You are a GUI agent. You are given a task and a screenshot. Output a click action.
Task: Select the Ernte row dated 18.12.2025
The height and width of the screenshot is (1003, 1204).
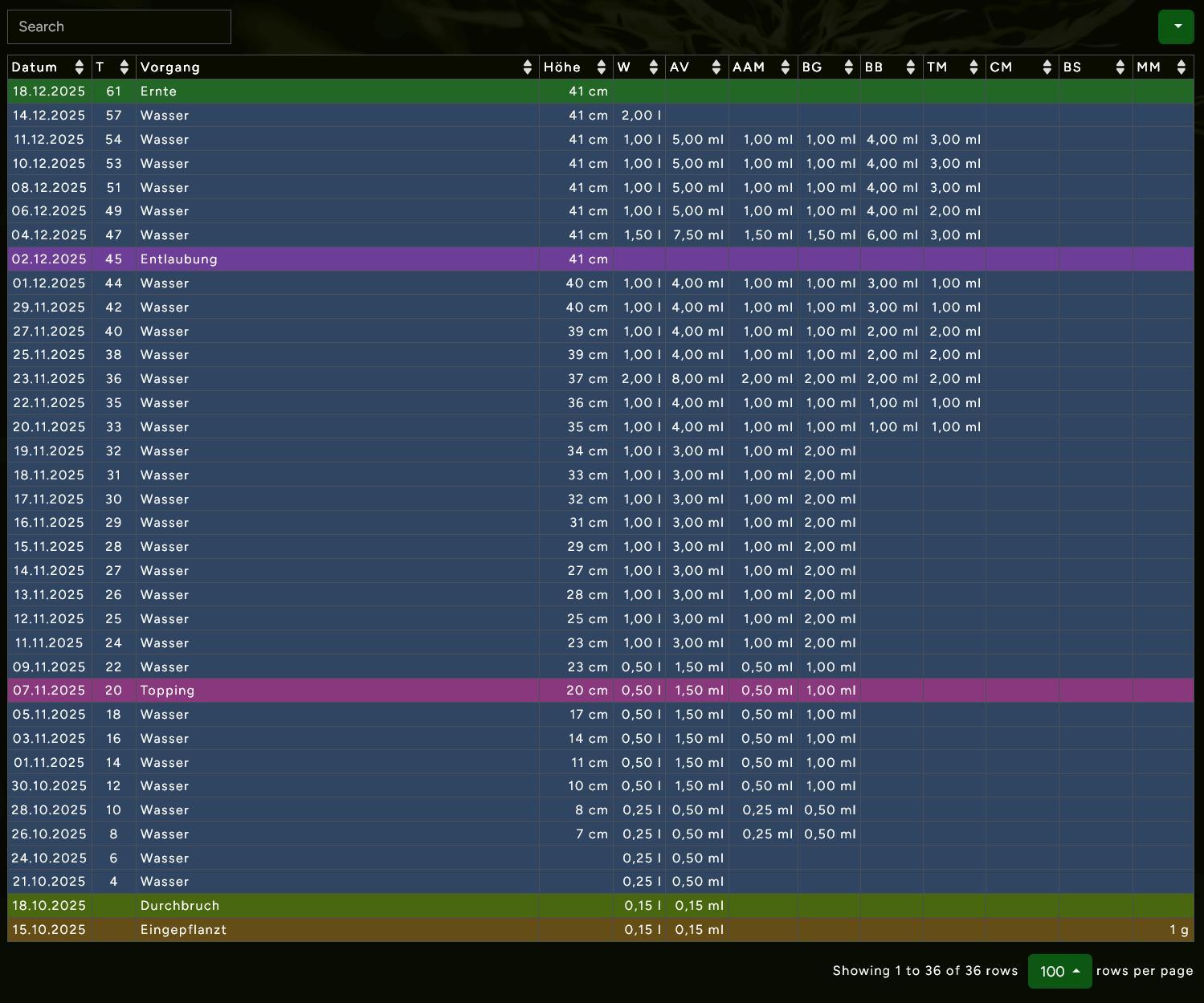(321, 92)
